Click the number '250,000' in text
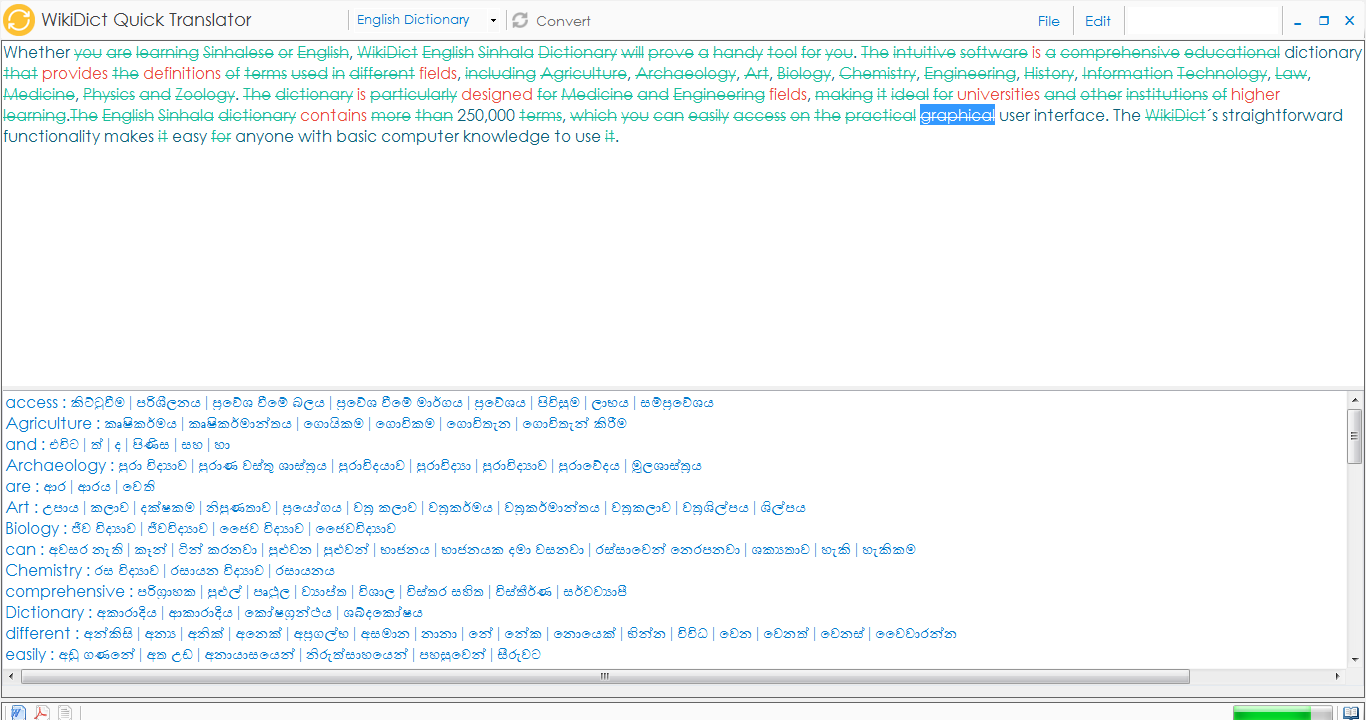Screen dimensions: 1366x720 tap(486, 115)
